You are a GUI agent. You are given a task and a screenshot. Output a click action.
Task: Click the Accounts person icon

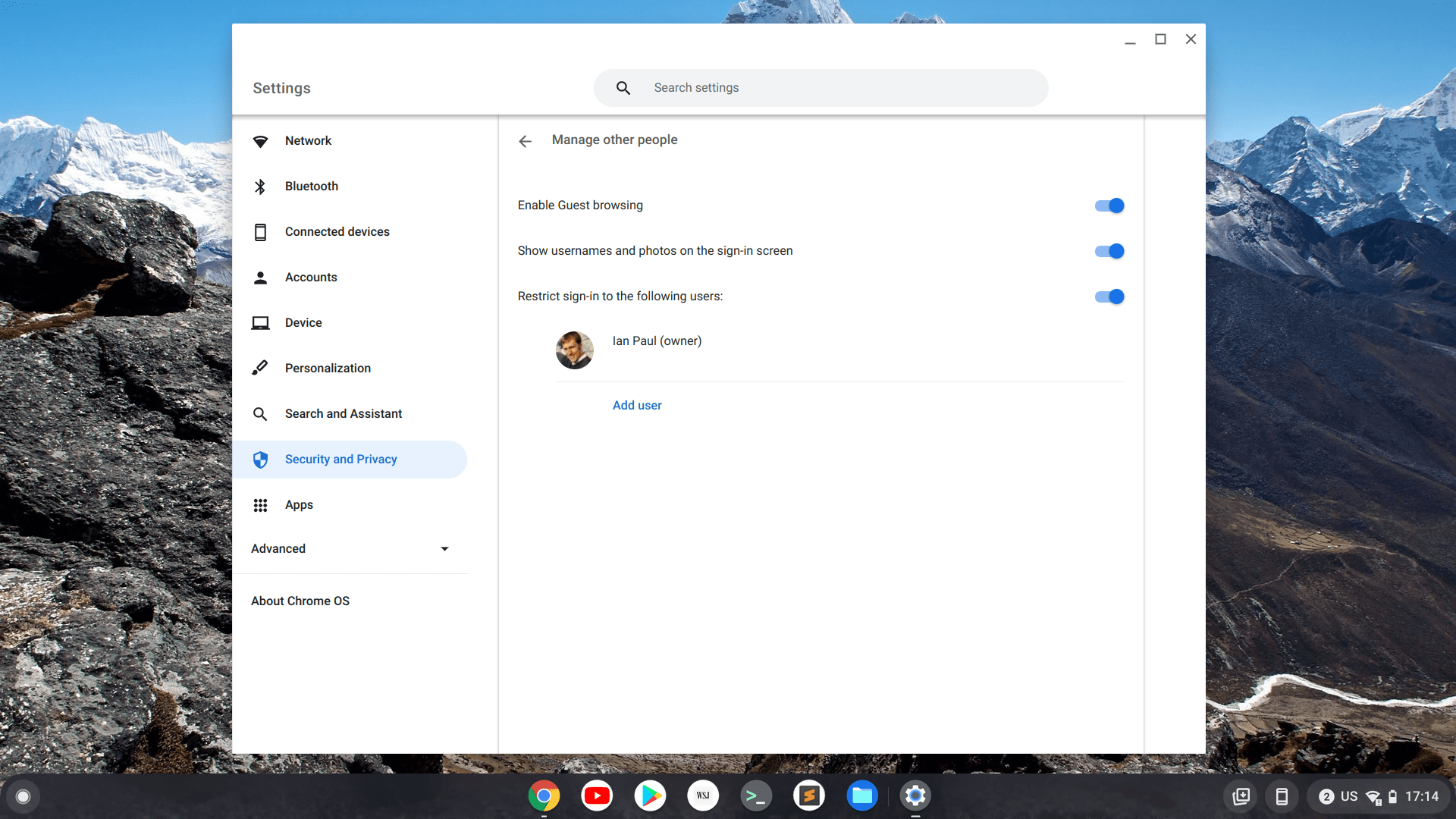tap(260, 278)
